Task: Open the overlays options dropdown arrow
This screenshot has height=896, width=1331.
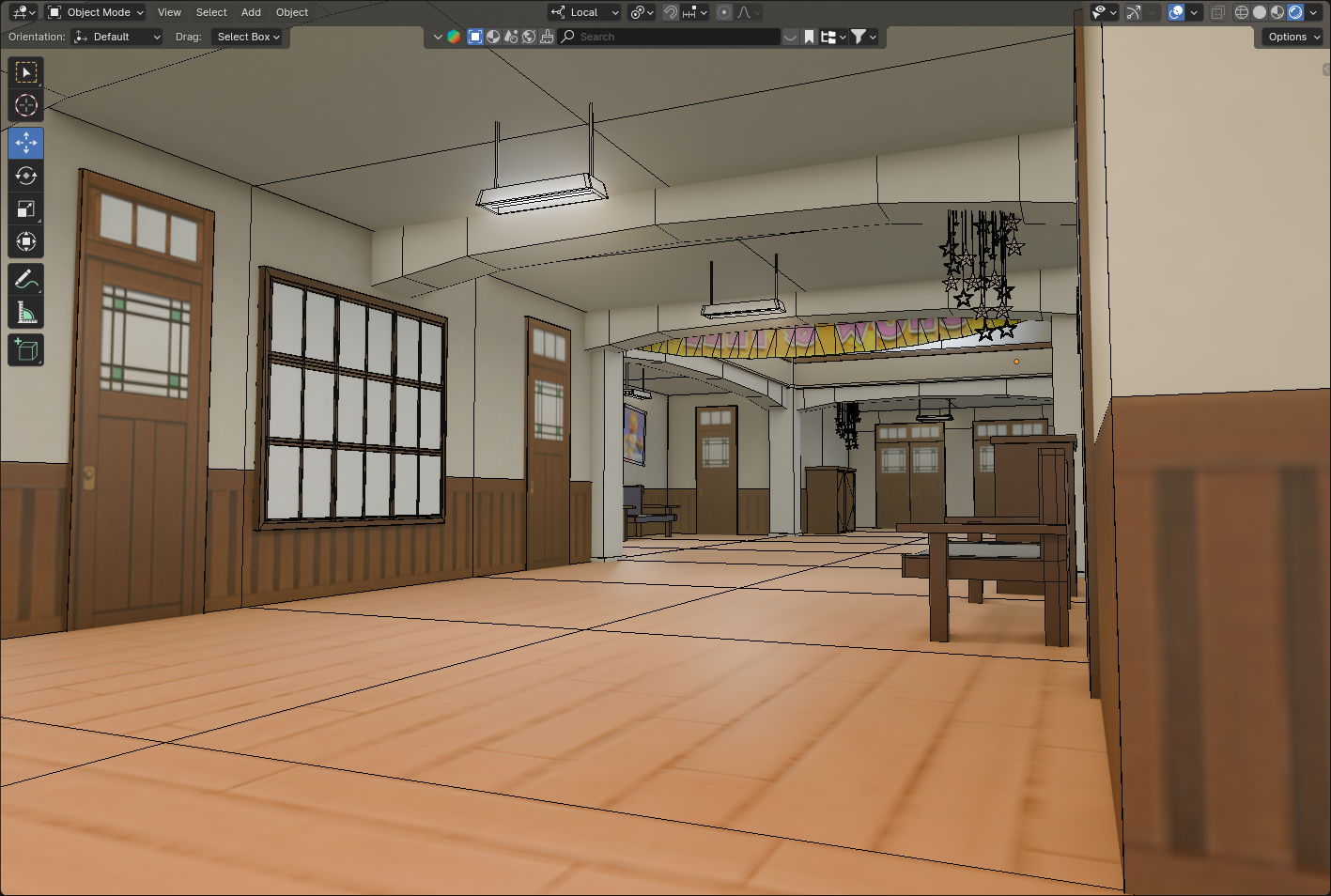Action: [x=1194, y=12]
